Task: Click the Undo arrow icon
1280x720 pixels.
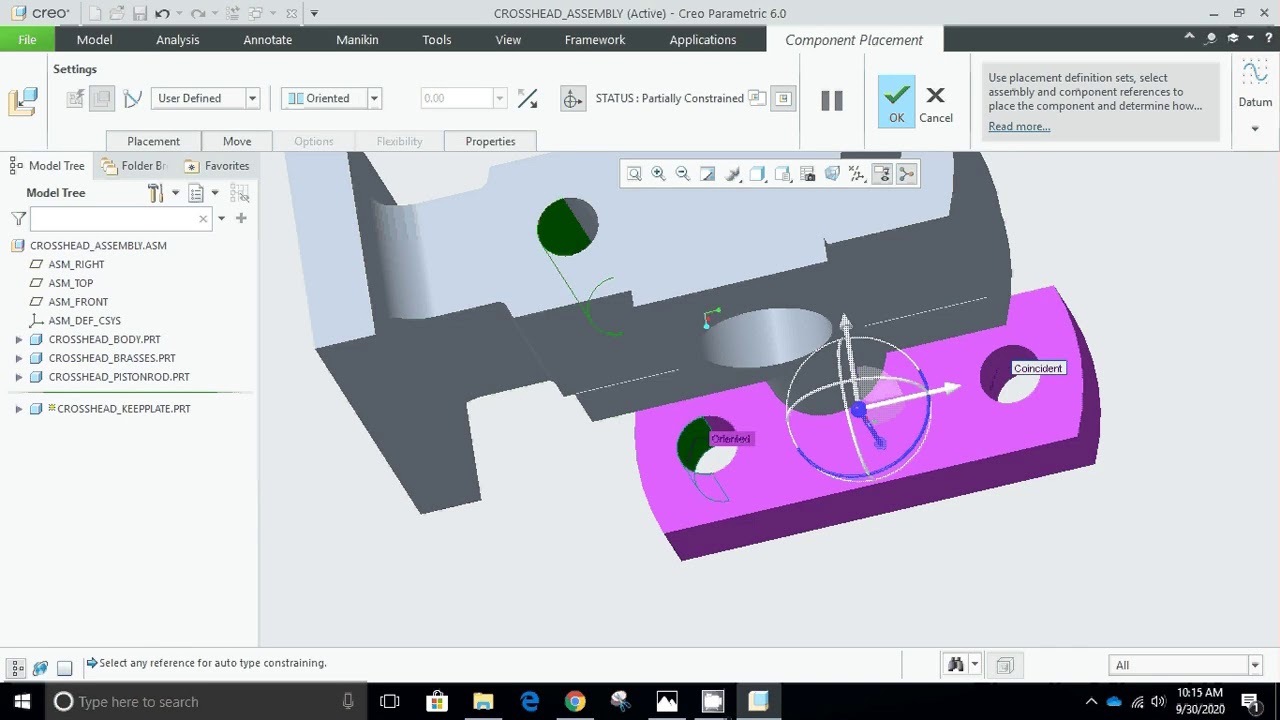Action: 162,13
